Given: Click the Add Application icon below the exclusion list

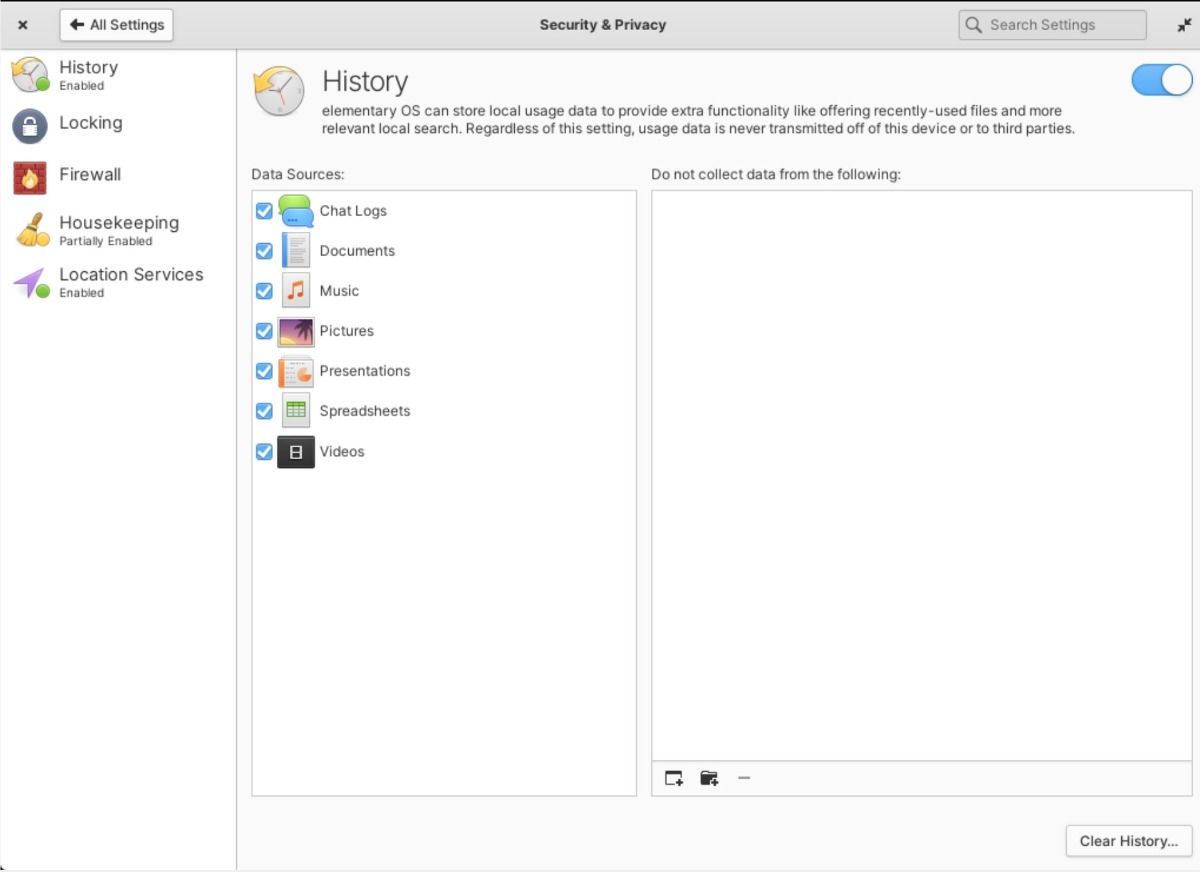Looking at the screenshot, I should pos(673,777).
